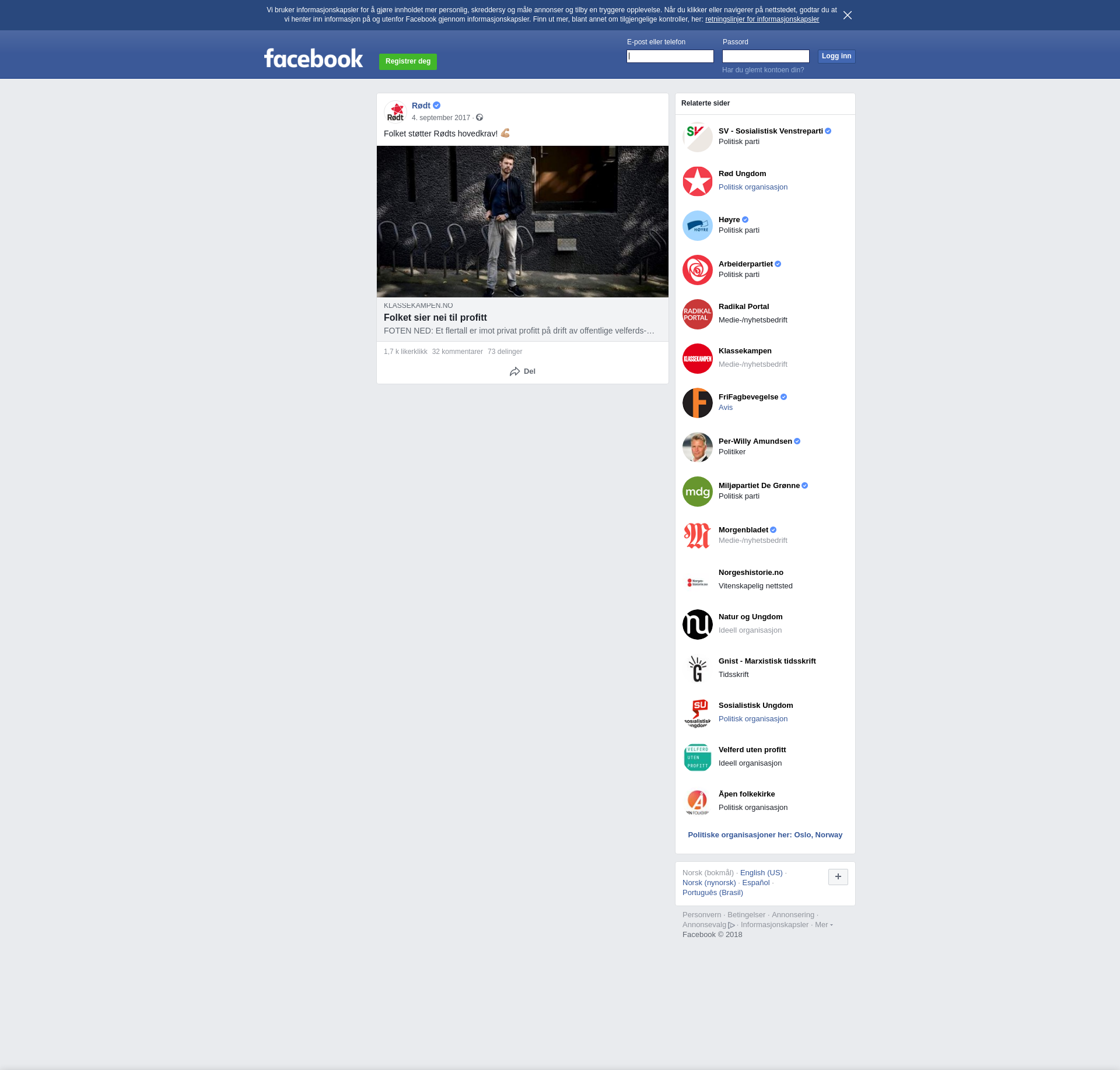Open Per-Willy Amundsen name link

click(755, 441)
